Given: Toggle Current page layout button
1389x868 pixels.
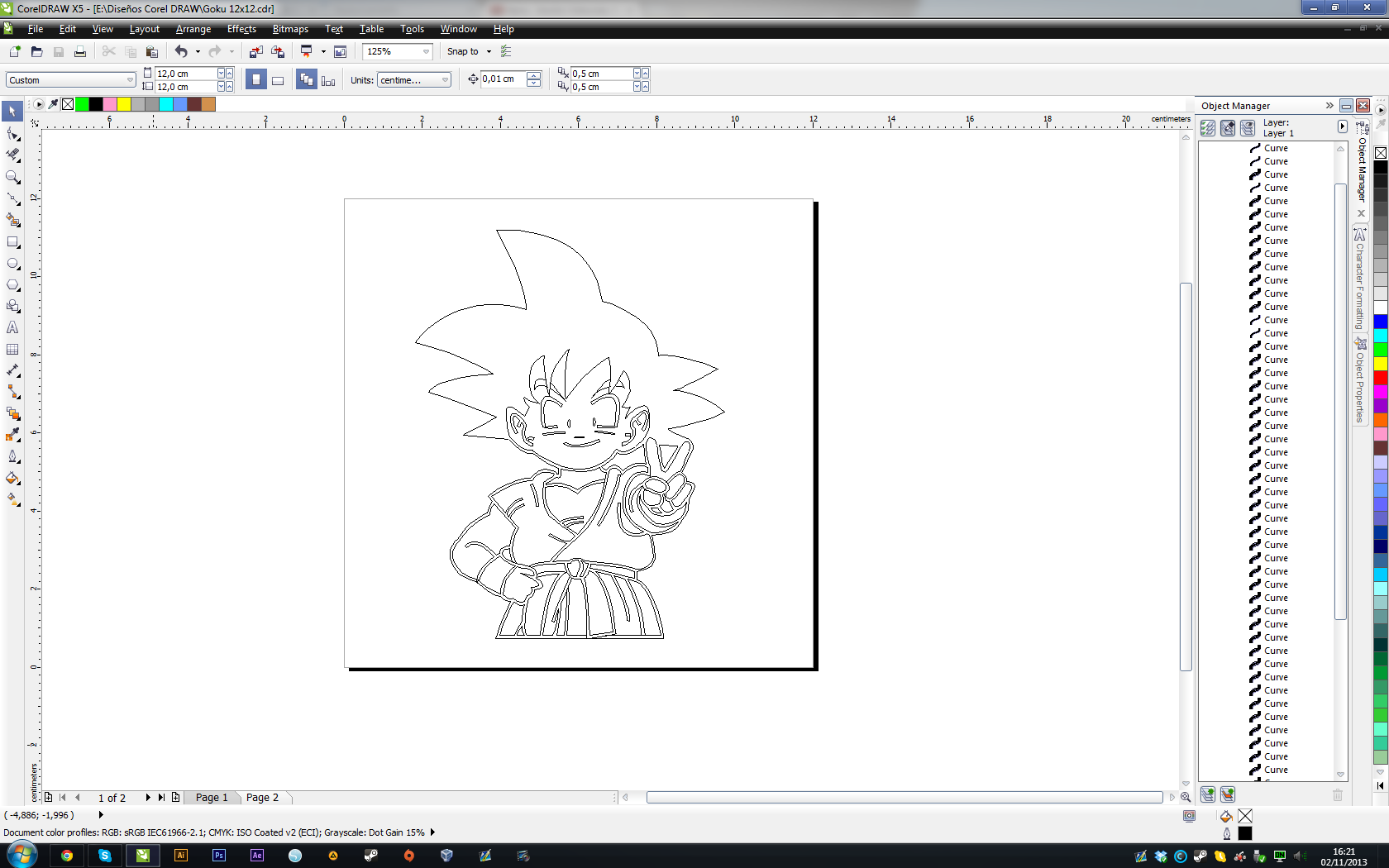Looking at the screenshot, I should pos(328,80).
